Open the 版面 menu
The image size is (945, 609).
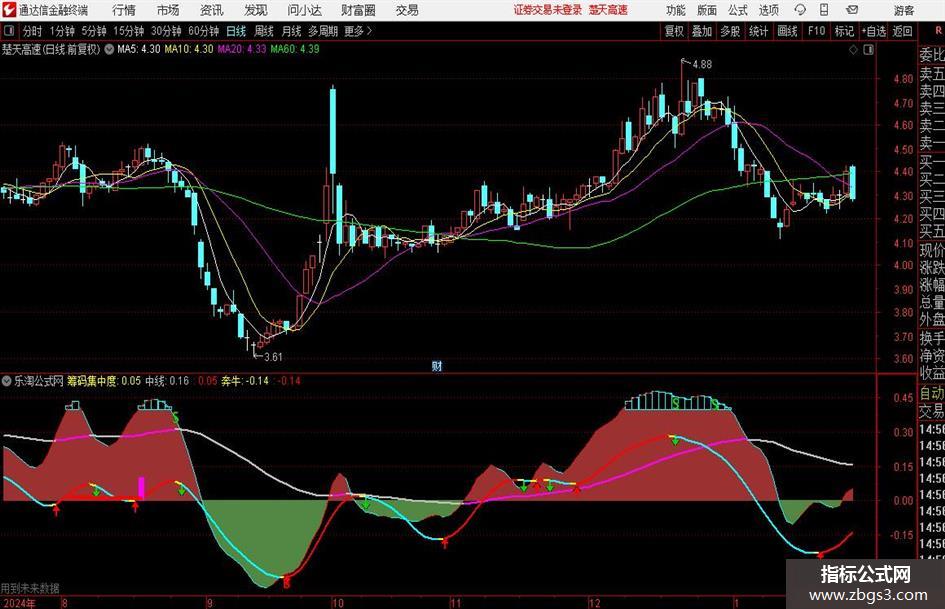coord(707,10)
